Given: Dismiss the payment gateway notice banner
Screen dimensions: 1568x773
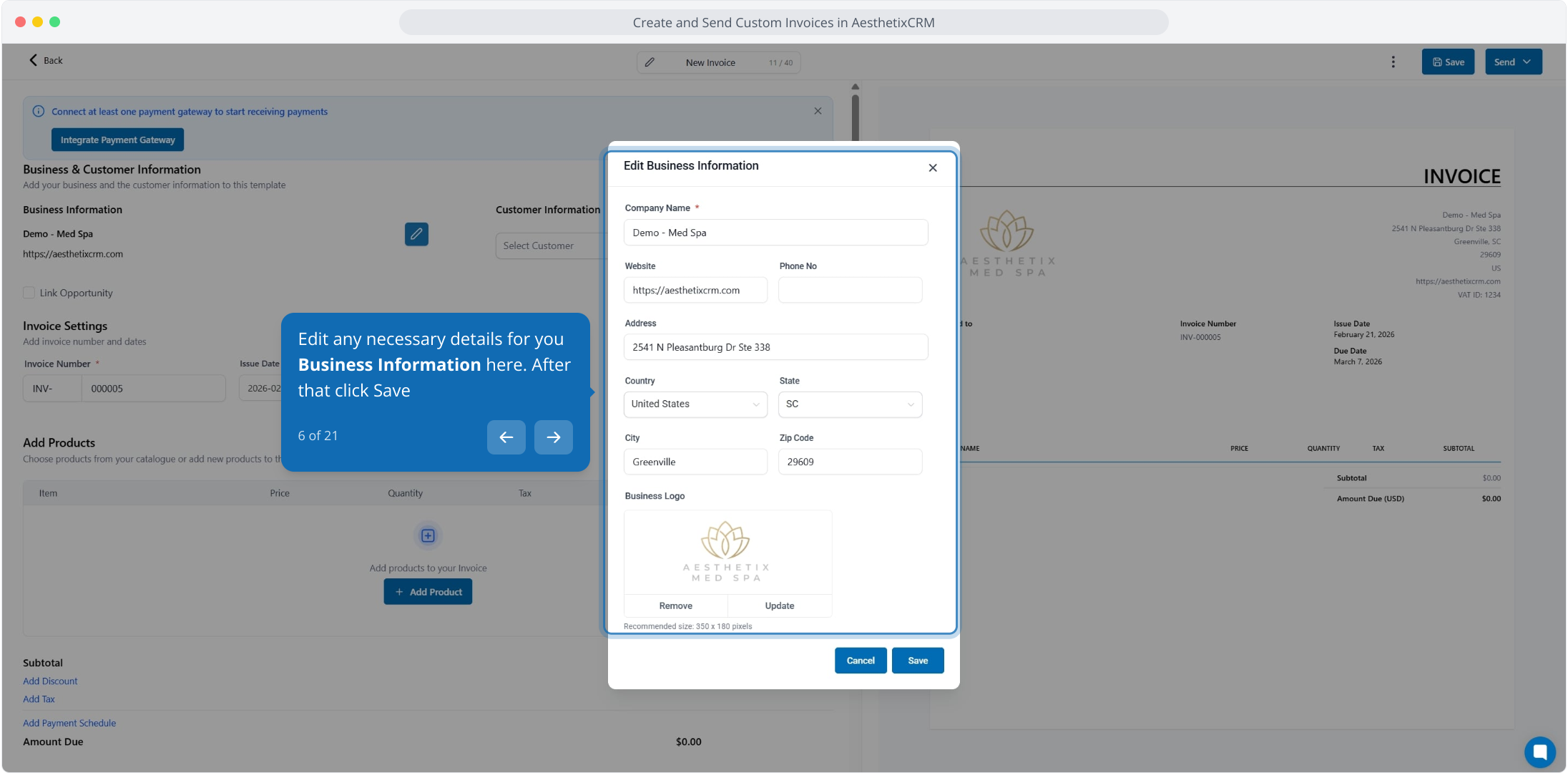Looking at the screenshot, I should pos(818,111).
